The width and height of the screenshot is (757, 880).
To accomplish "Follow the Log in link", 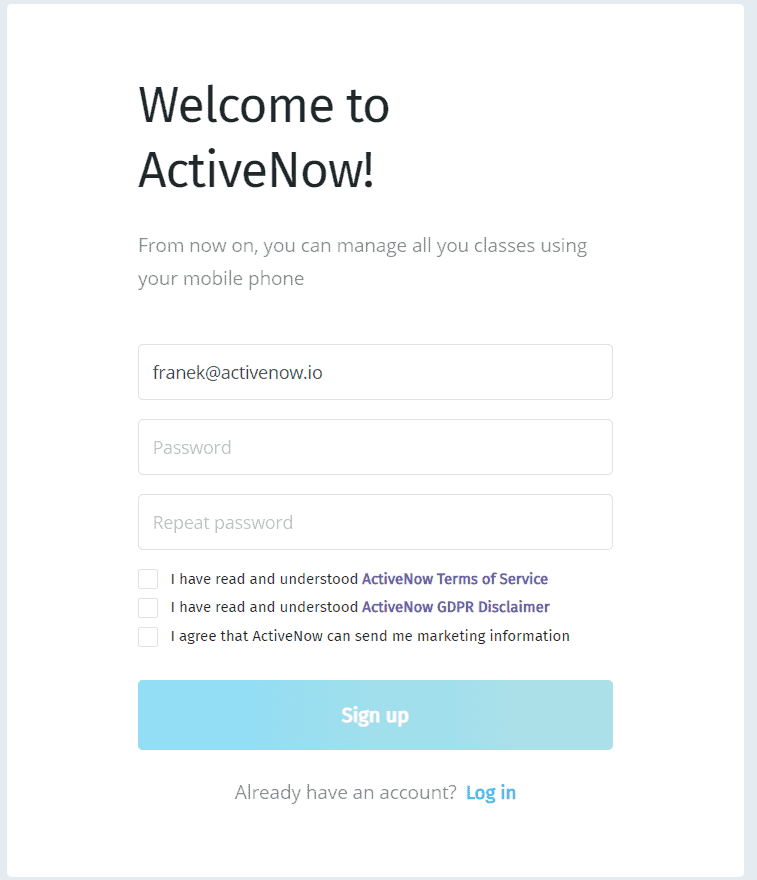I will point(491,792).
